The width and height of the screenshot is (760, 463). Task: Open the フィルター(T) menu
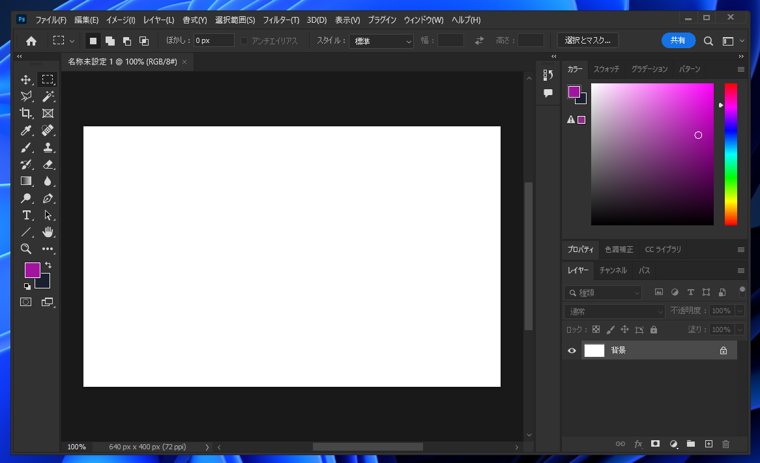(x=281, y=20)
